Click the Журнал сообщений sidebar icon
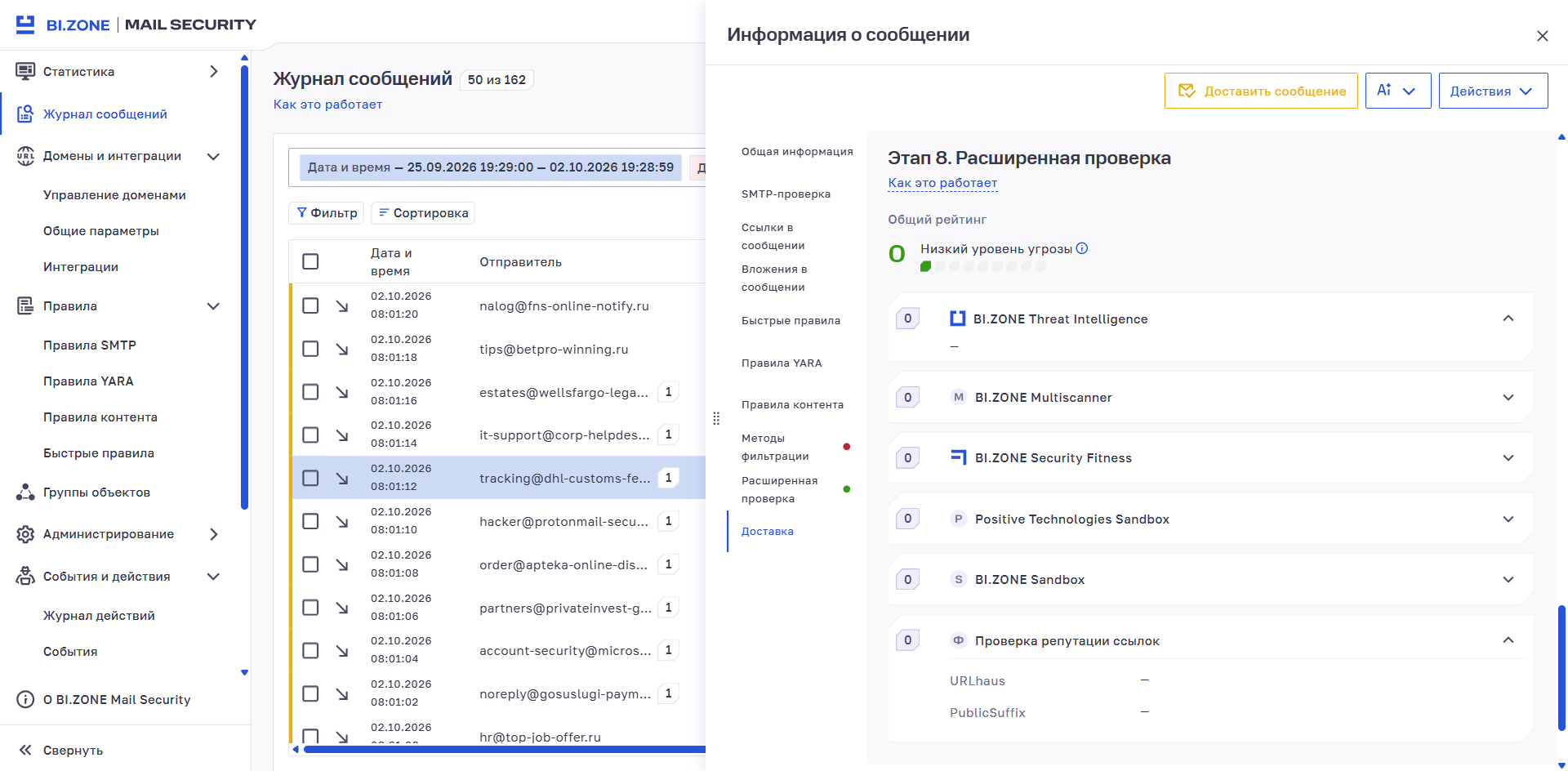The image size is (1568, 771). (x=25, y=114)
